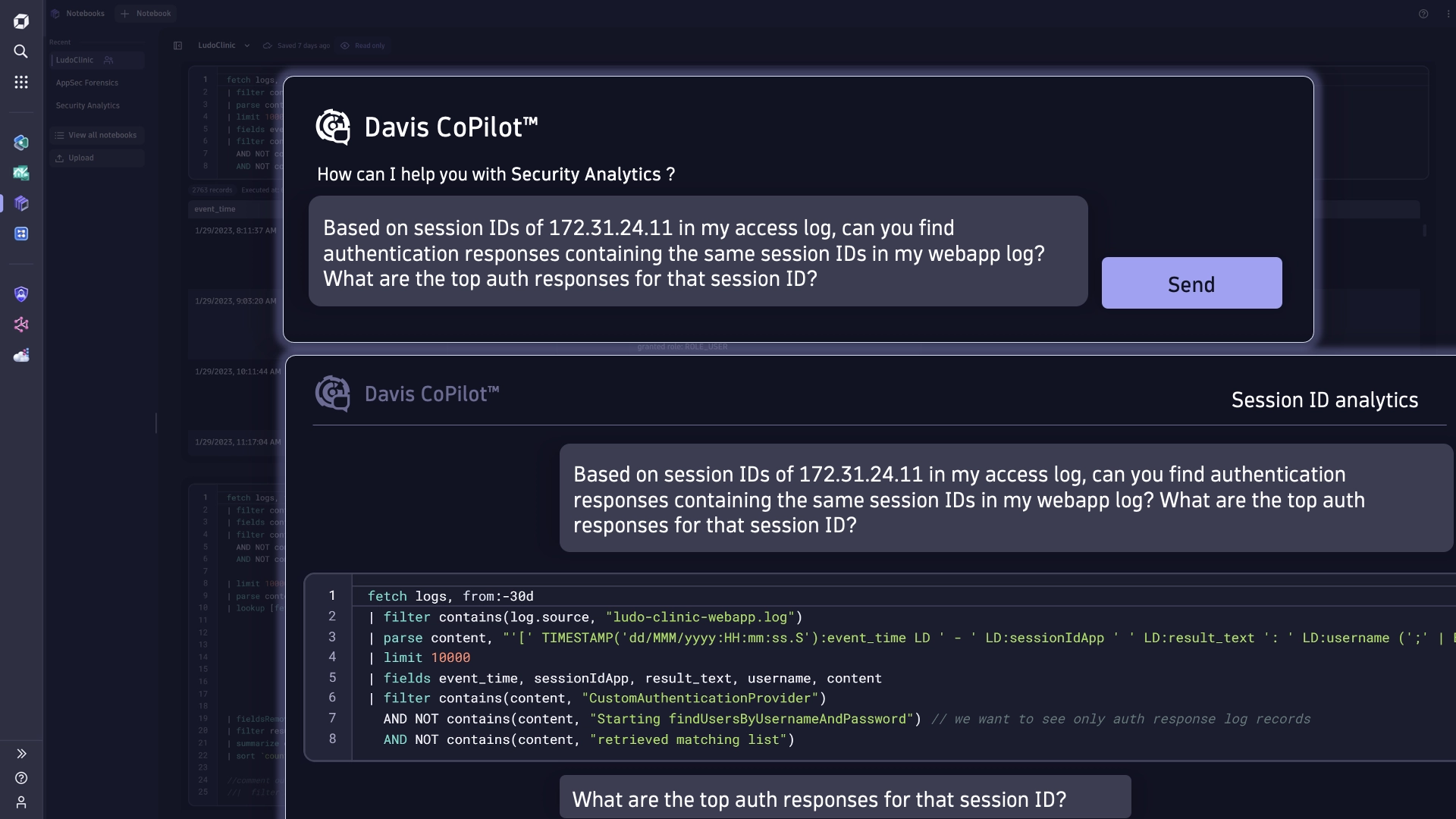Expand the sidebar with double-chevron icon
The width and height of the screenshot is (1456, 819).
(x=21, y=754)
